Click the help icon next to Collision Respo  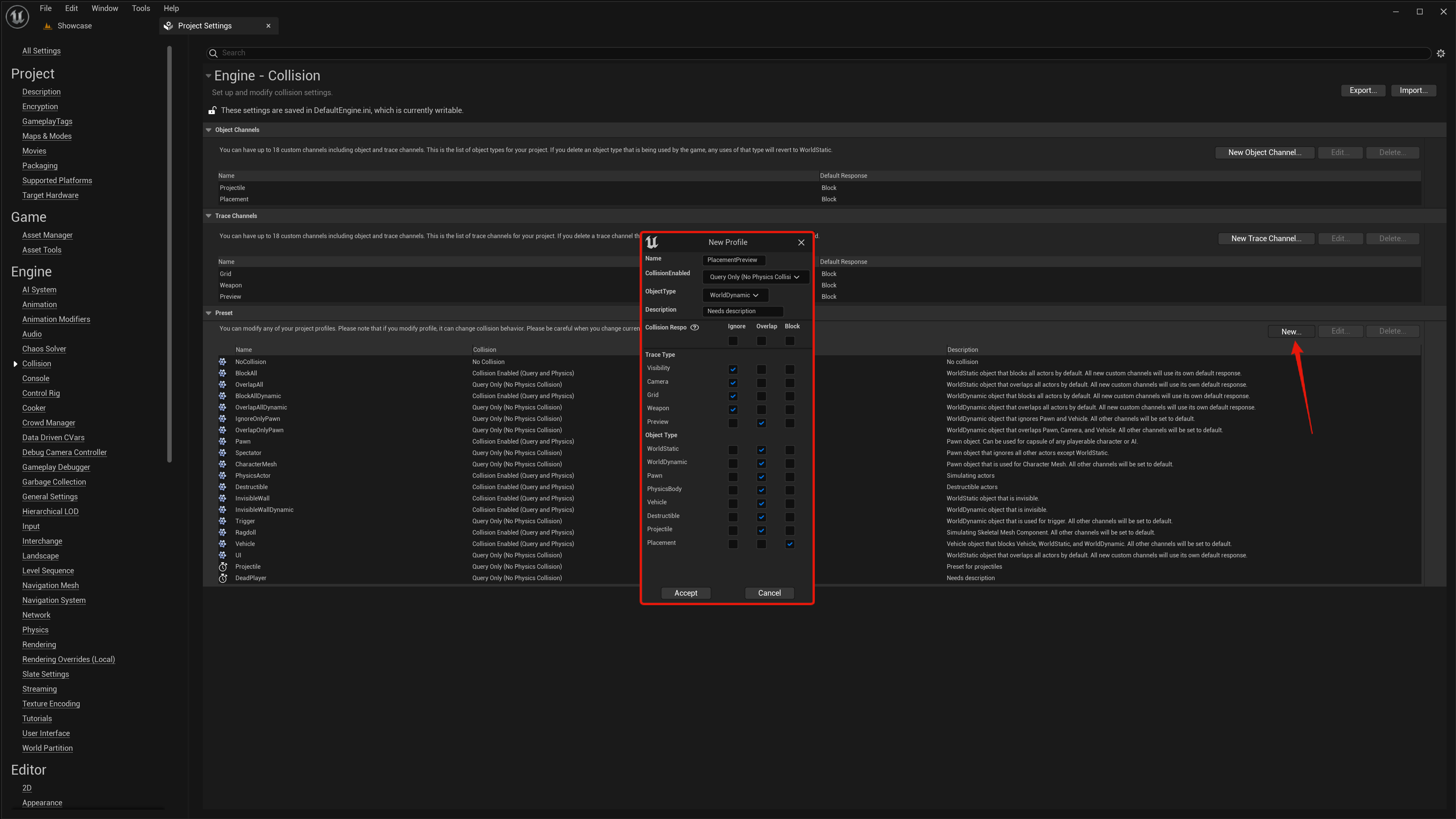(x=695, y=327)
